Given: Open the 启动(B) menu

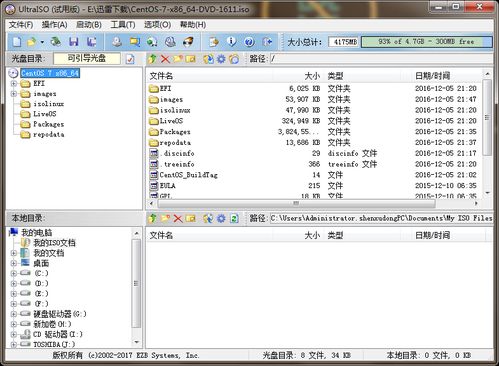Looking at the screenshot, I should (89, 25).
